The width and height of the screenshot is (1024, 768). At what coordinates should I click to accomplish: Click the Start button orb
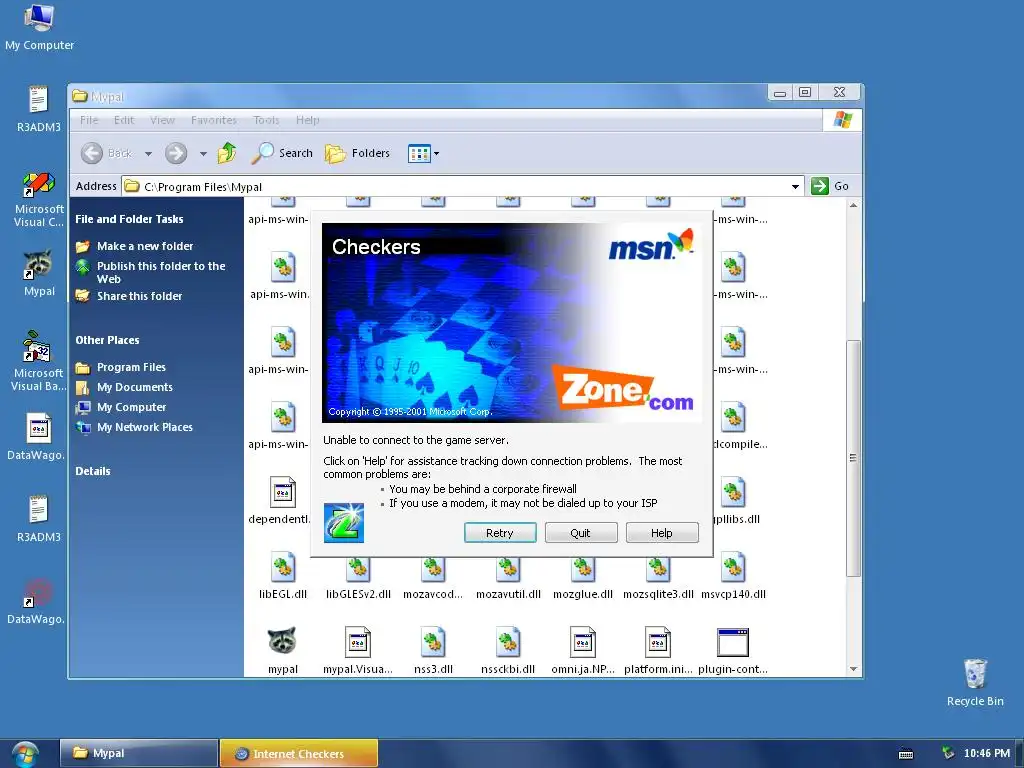(25, 754)
